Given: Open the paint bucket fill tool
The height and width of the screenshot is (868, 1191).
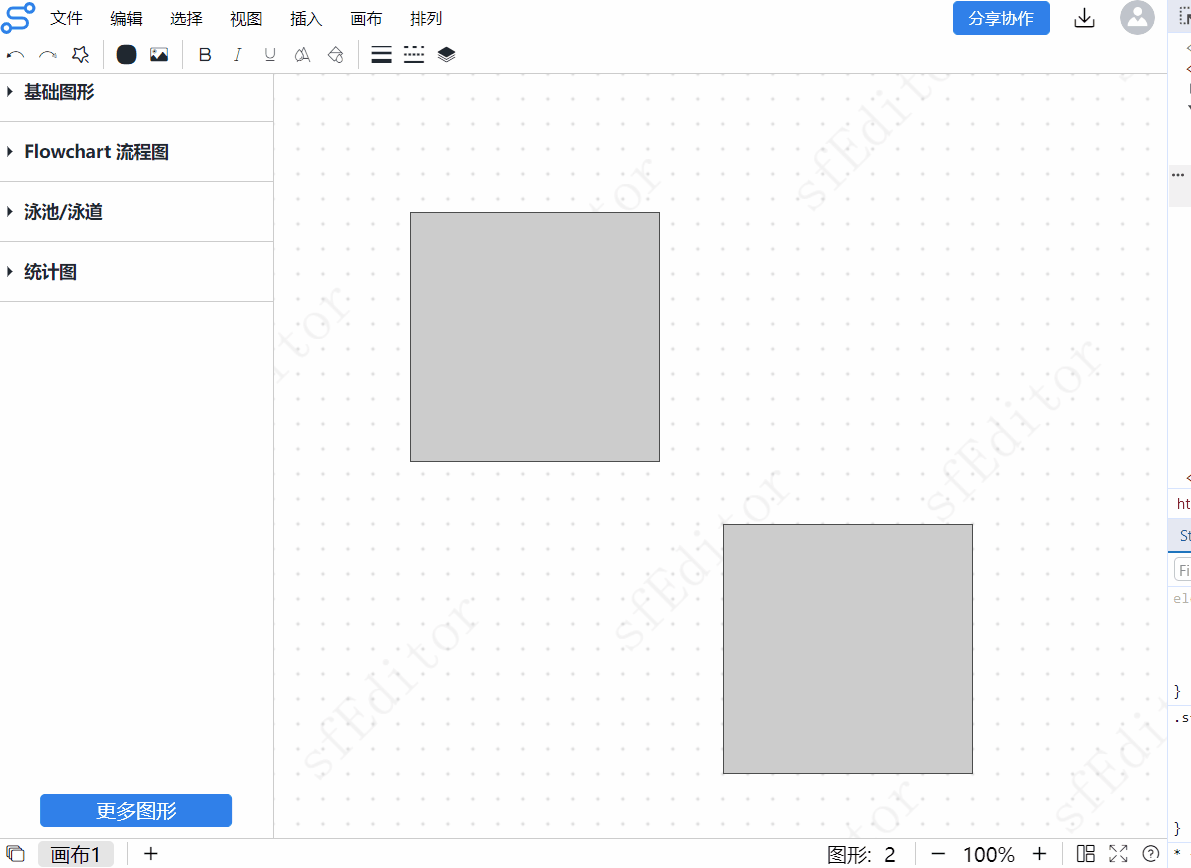Looking at the screenshot, I should (335, 55).
